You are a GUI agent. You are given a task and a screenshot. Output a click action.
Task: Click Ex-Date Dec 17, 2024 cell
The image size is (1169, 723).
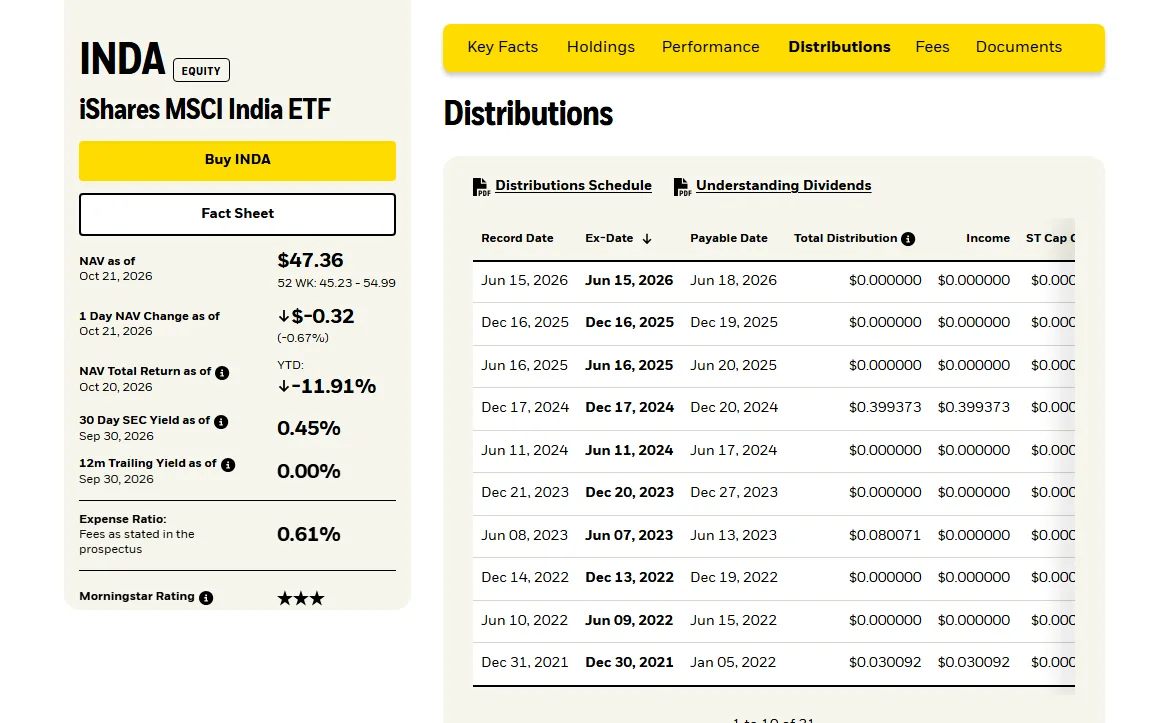pos(629,408)
